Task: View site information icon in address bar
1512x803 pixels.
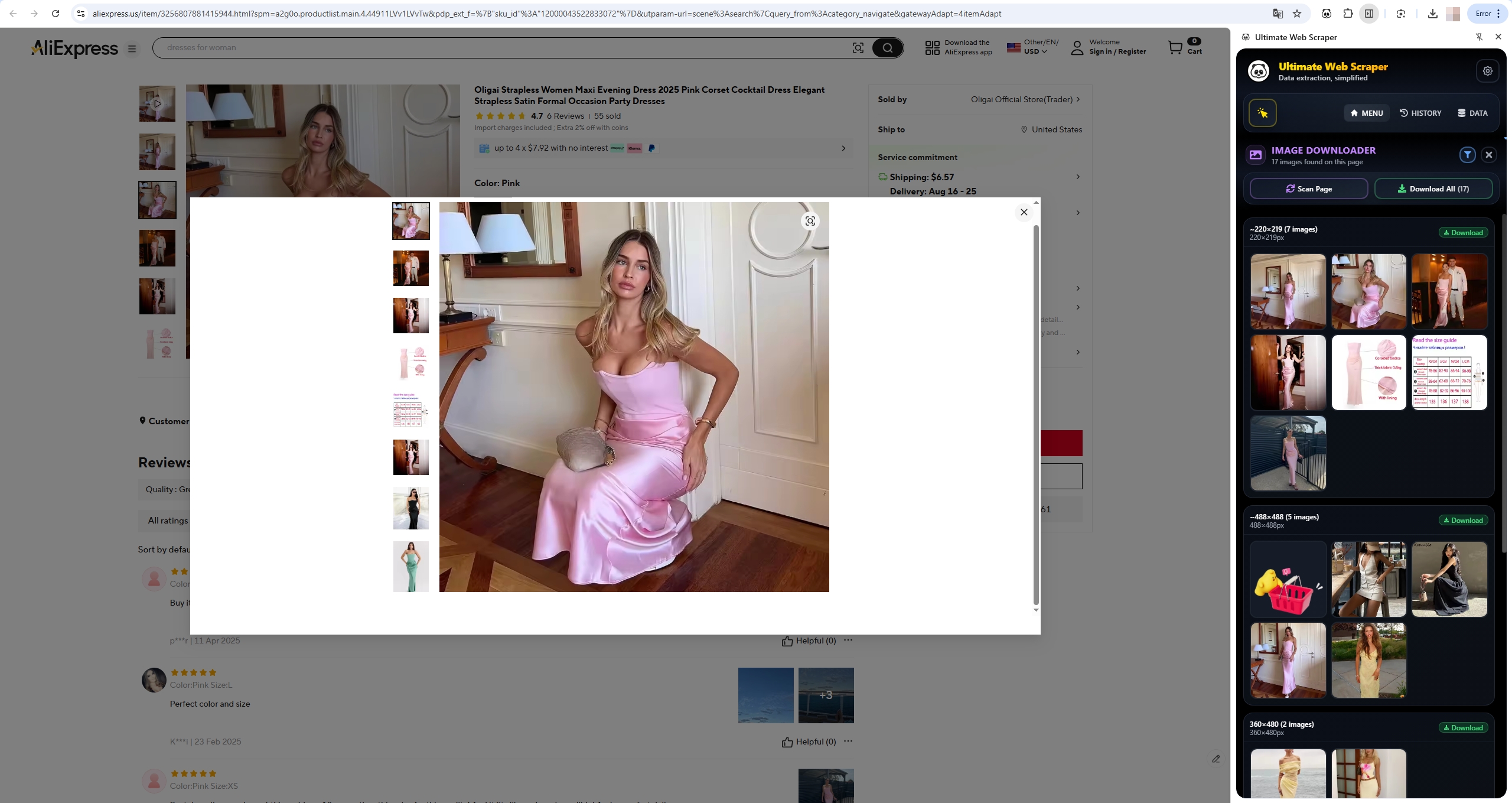Action: click(x=81, y=14)
